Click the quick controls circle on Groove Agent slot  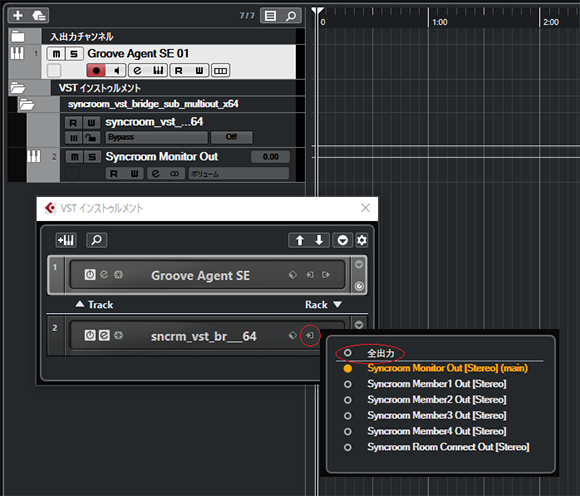coord(359,286)
